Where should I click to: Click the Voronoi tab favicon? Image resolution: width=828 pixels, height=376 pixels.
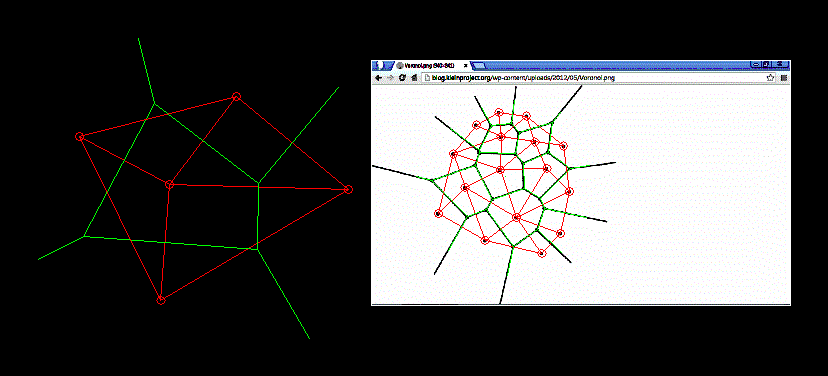(400, 65)
